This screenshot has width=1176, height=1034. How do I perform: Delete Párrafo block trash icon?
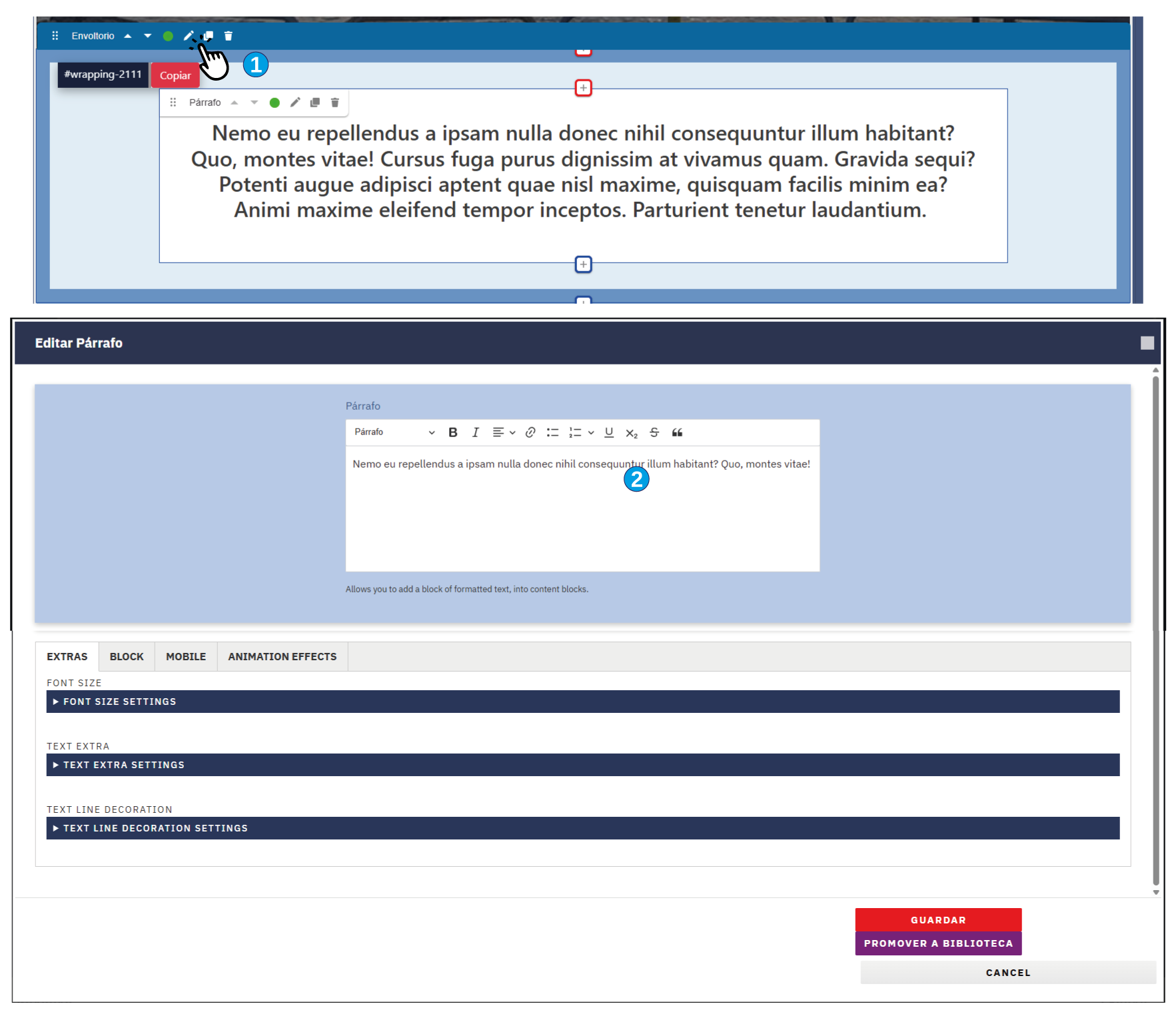click(335, 103)
